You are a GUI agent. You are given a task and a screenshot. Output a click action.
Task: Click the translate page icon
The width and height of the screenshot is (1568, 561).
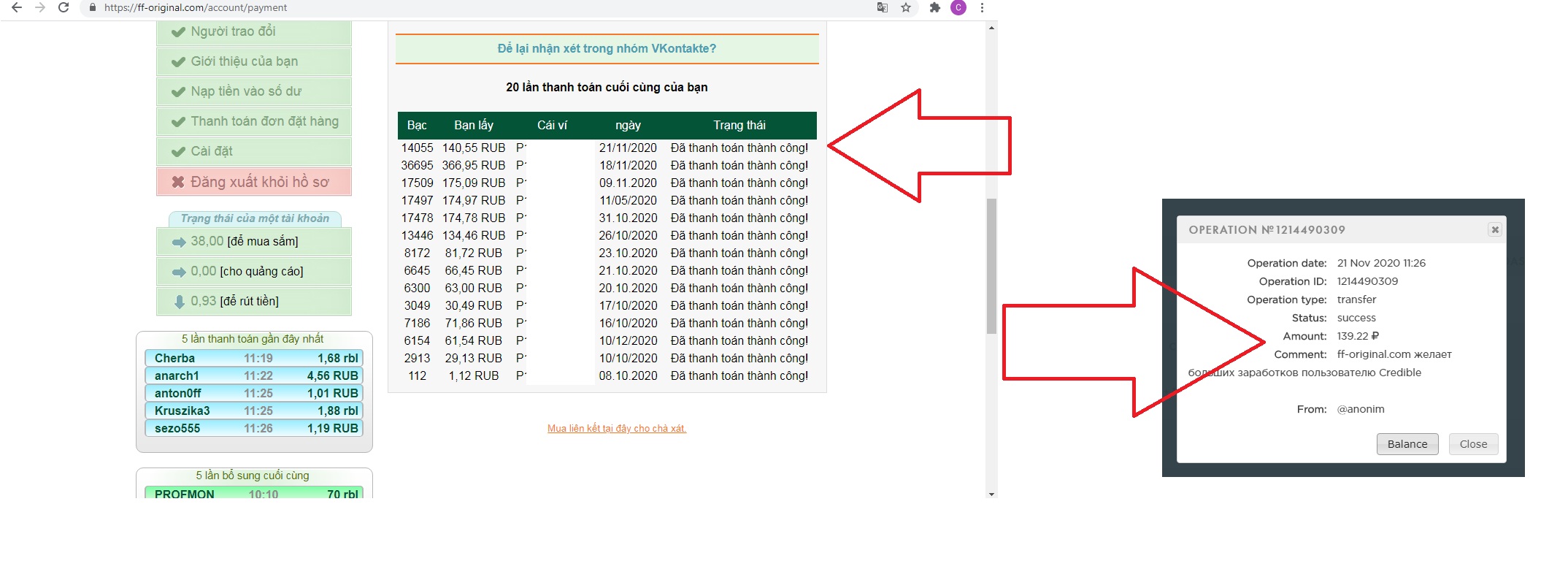[882, 7]
